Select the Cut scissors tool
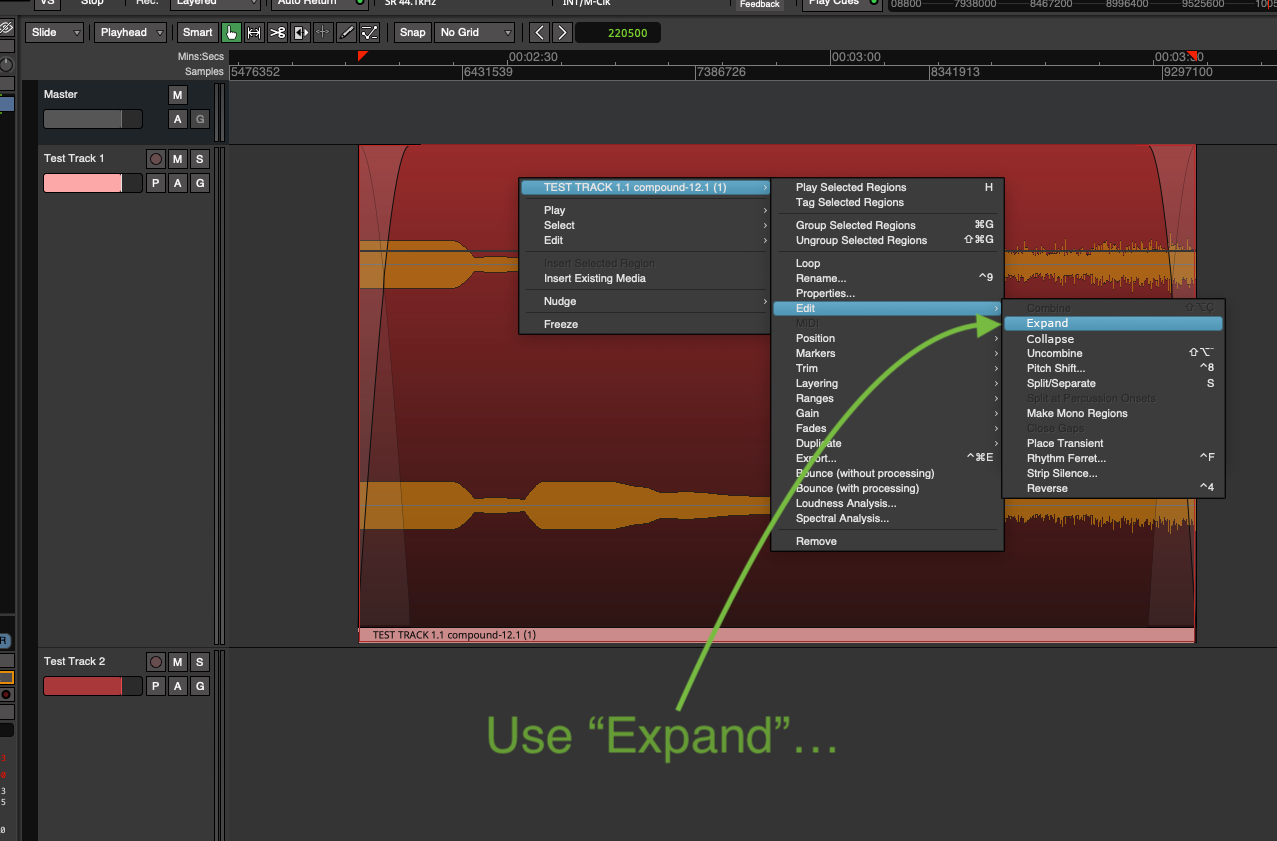1277x841 pixels. click(x=277, y=33)
